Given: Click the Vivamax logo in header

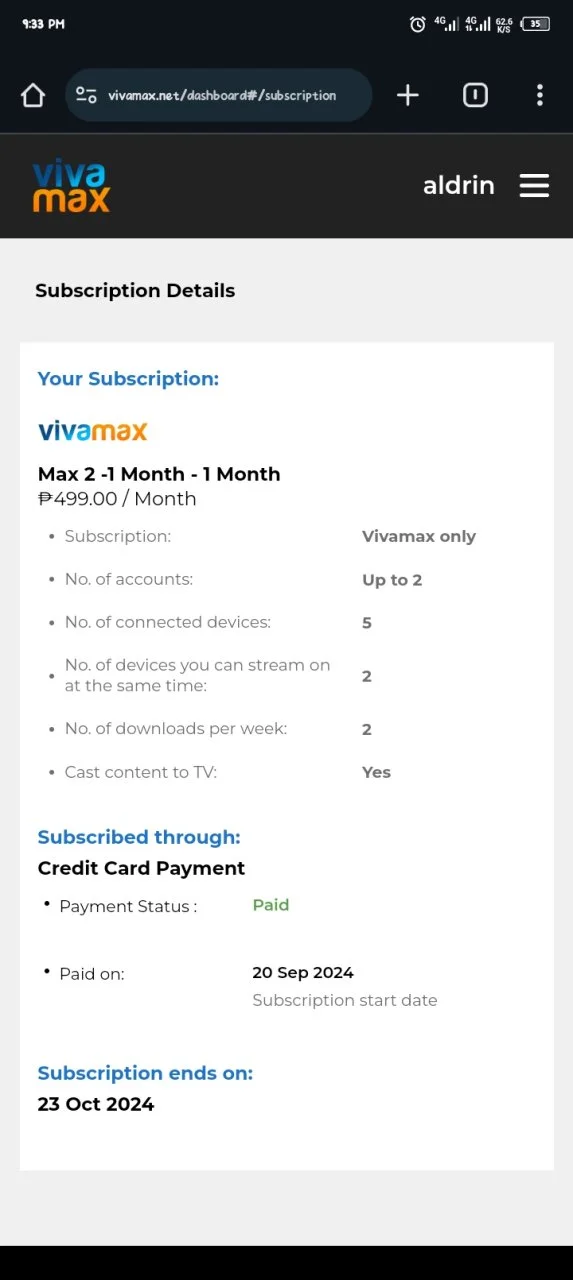Looking at the screenshot, I should (71, 186).
